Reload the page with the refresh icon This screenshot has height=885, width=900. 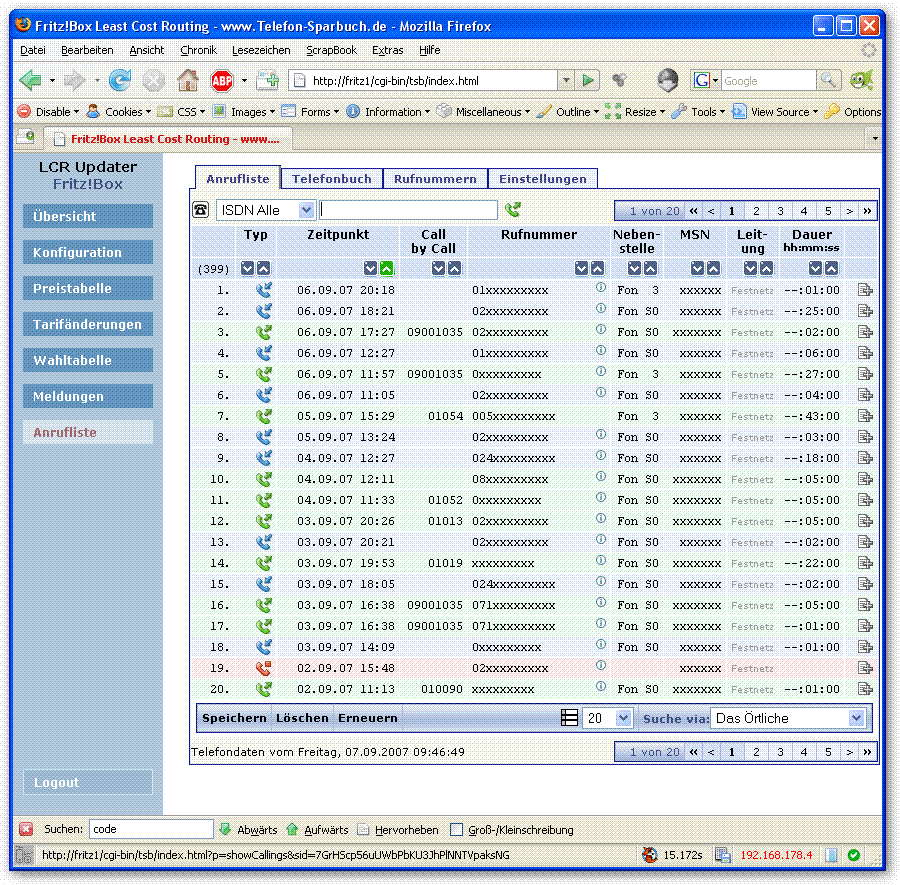coord(120,80)
